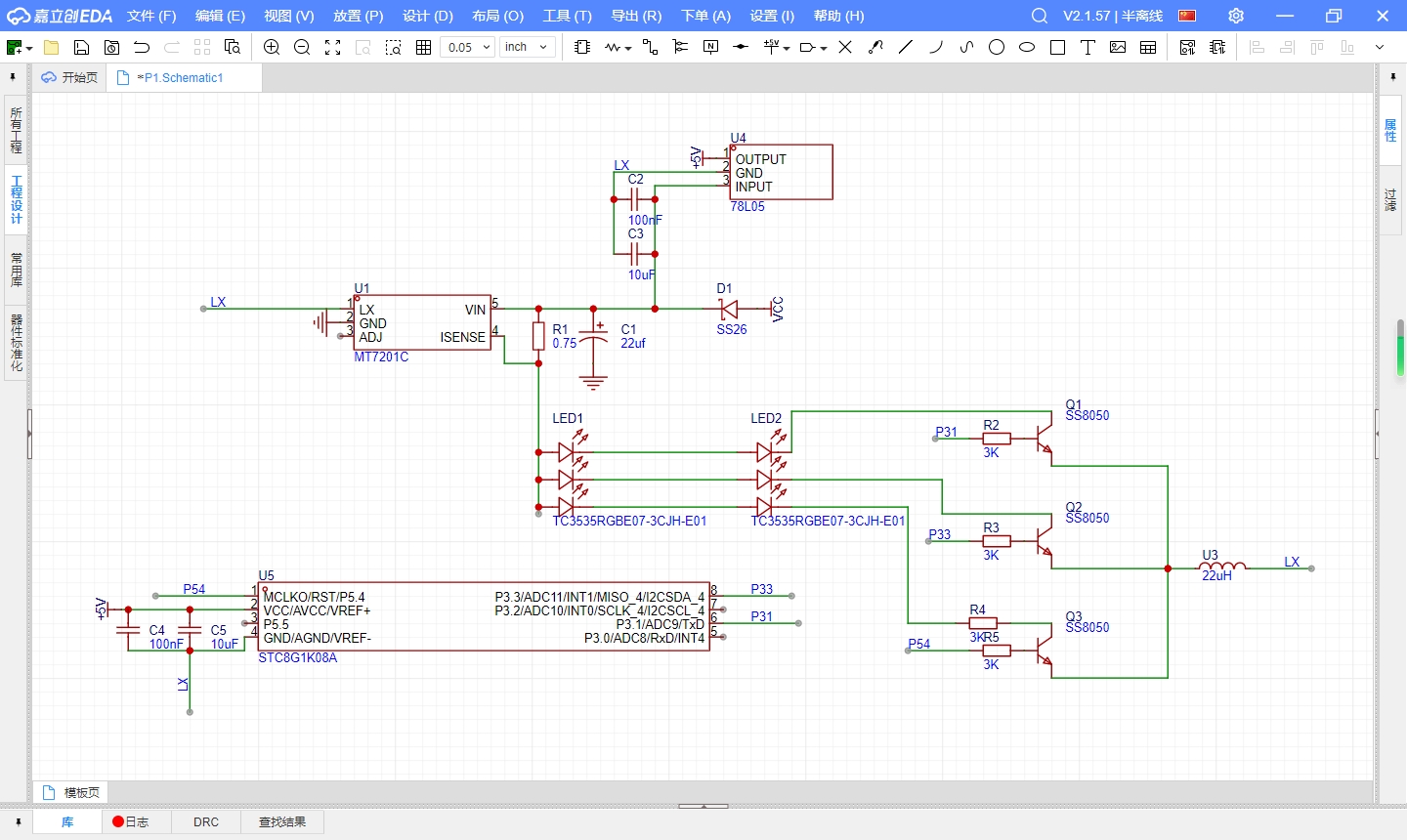This screenshot has height=840, width=1407.
Task: Click the search magnifier in title bar
Action: point(1040,16)
